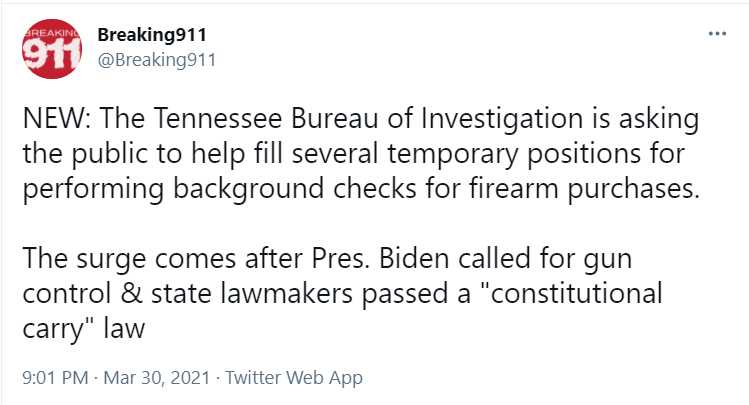Click the small BREAKING text in avatar
This screenshot has height=405, width=749.
[x=52, y=33]
